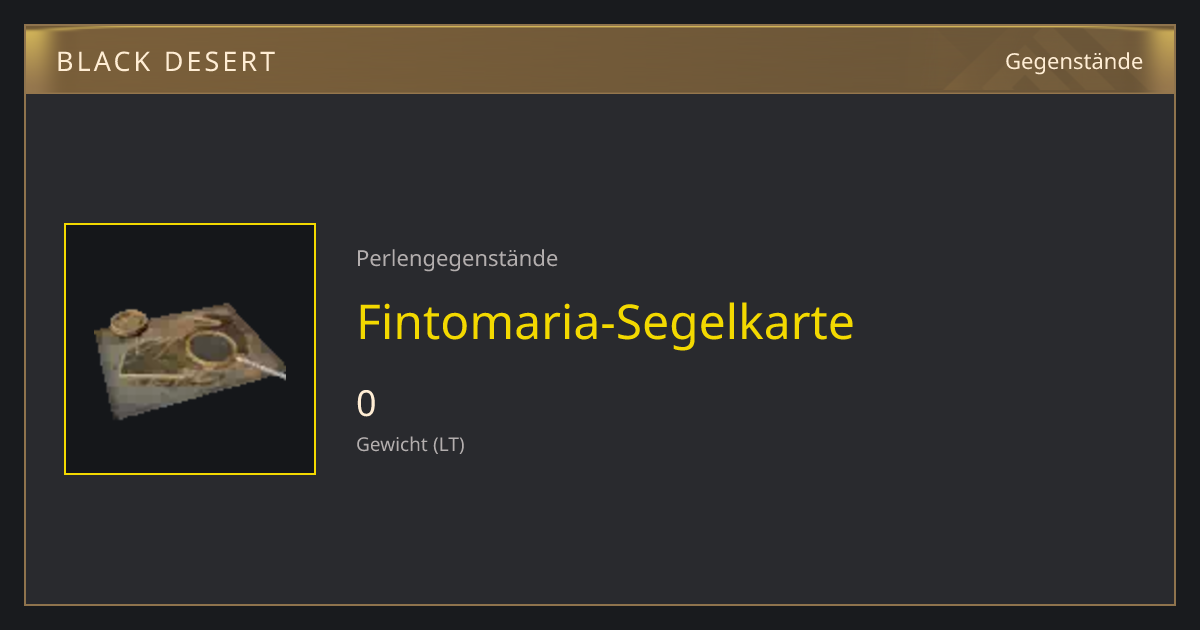Open the BLACK DESERT title

point(166,62)
